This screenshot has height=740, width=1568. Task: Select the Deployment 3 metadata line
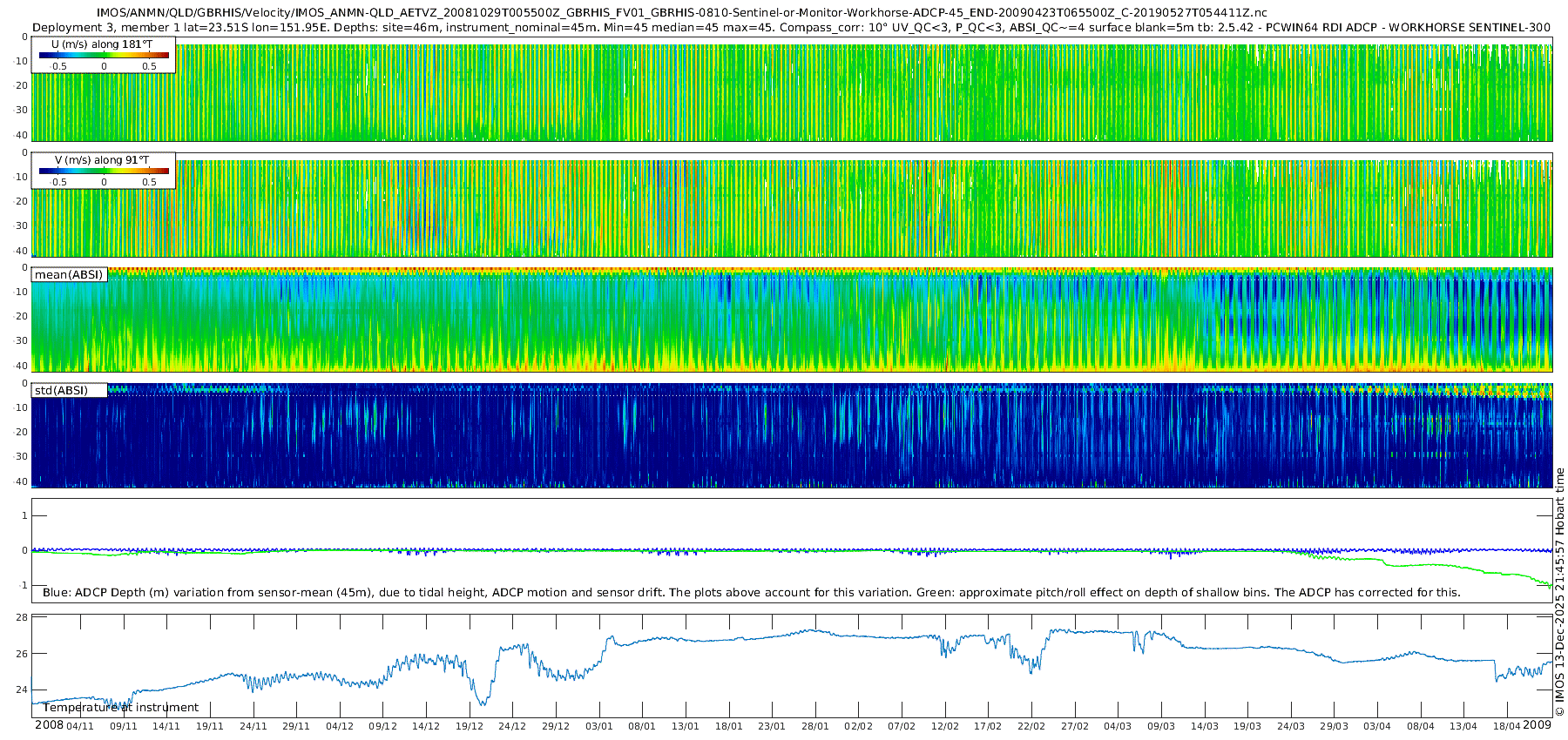[791, 27]
